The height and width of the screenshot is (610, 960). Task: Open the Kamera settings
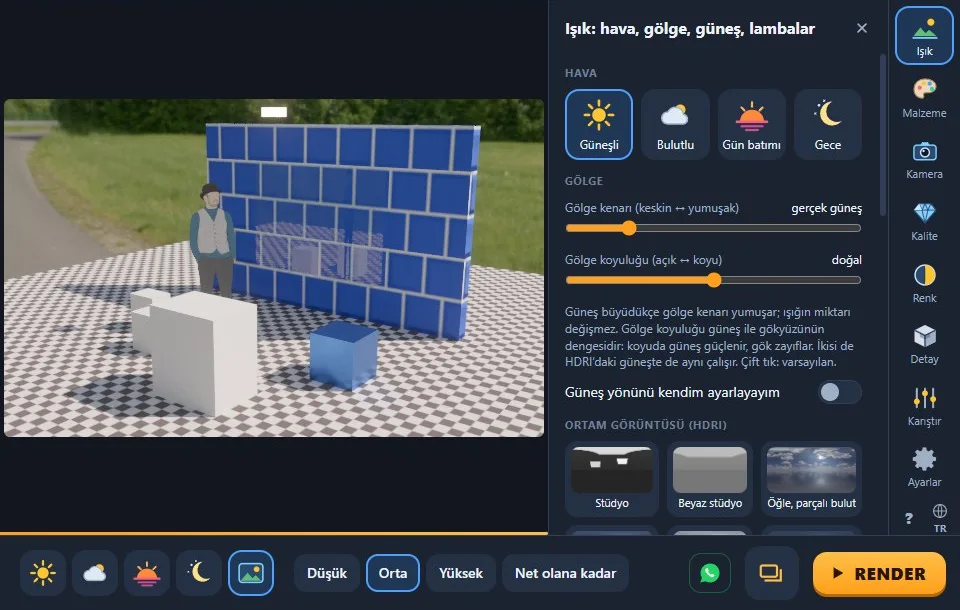924,159
